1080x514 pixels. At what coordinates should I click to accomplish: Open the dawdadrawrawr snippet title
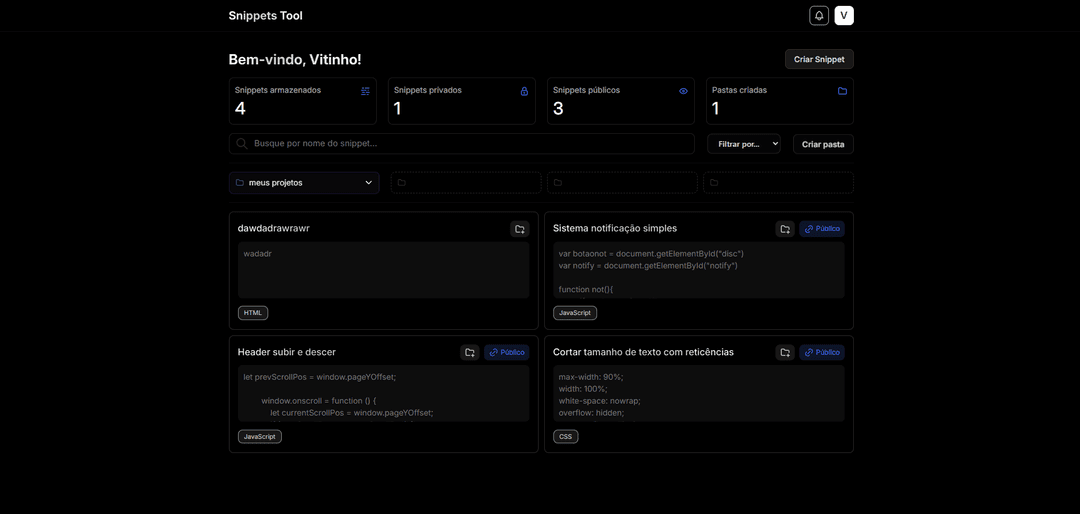(x=273, y=228)
